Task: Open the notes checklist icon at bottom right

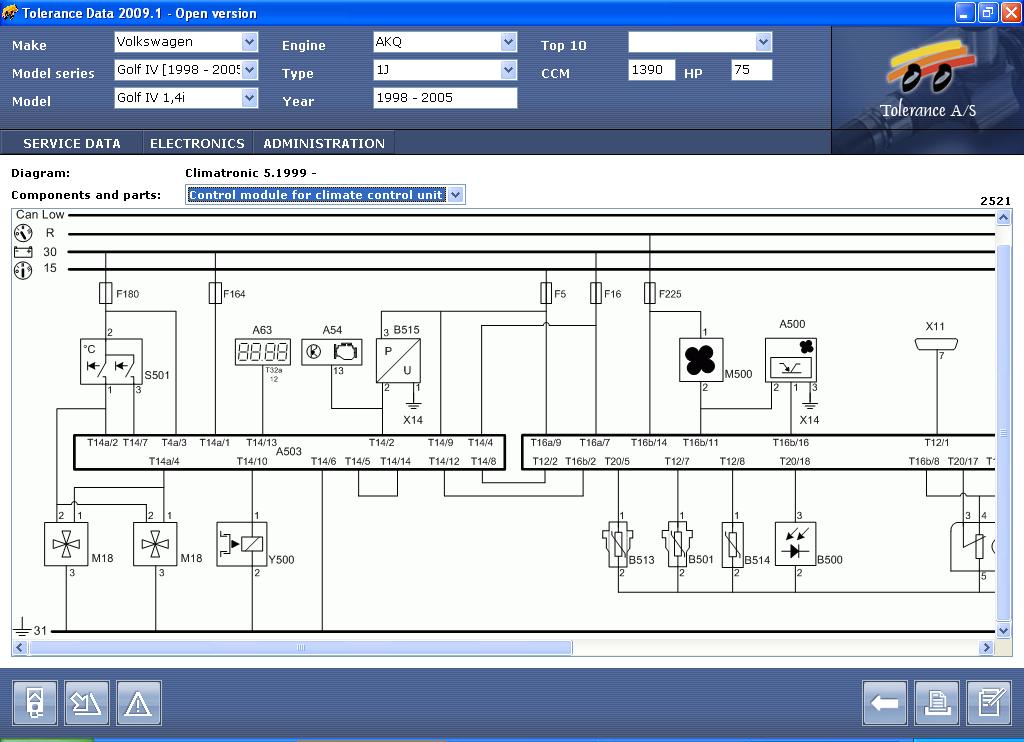Action: point(989,703)
